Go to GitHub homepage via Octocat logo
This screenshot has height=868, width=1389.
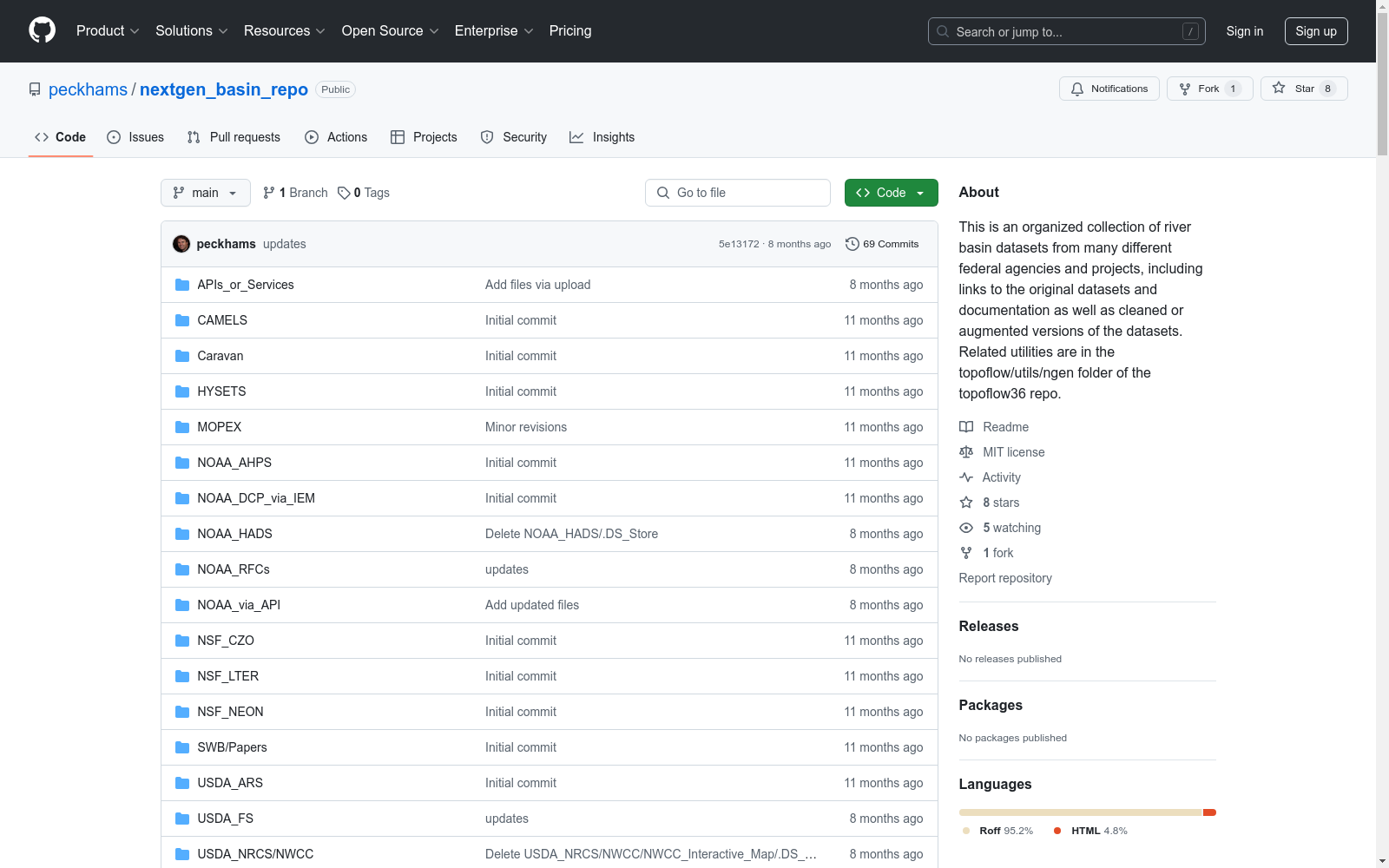[42, 30]
